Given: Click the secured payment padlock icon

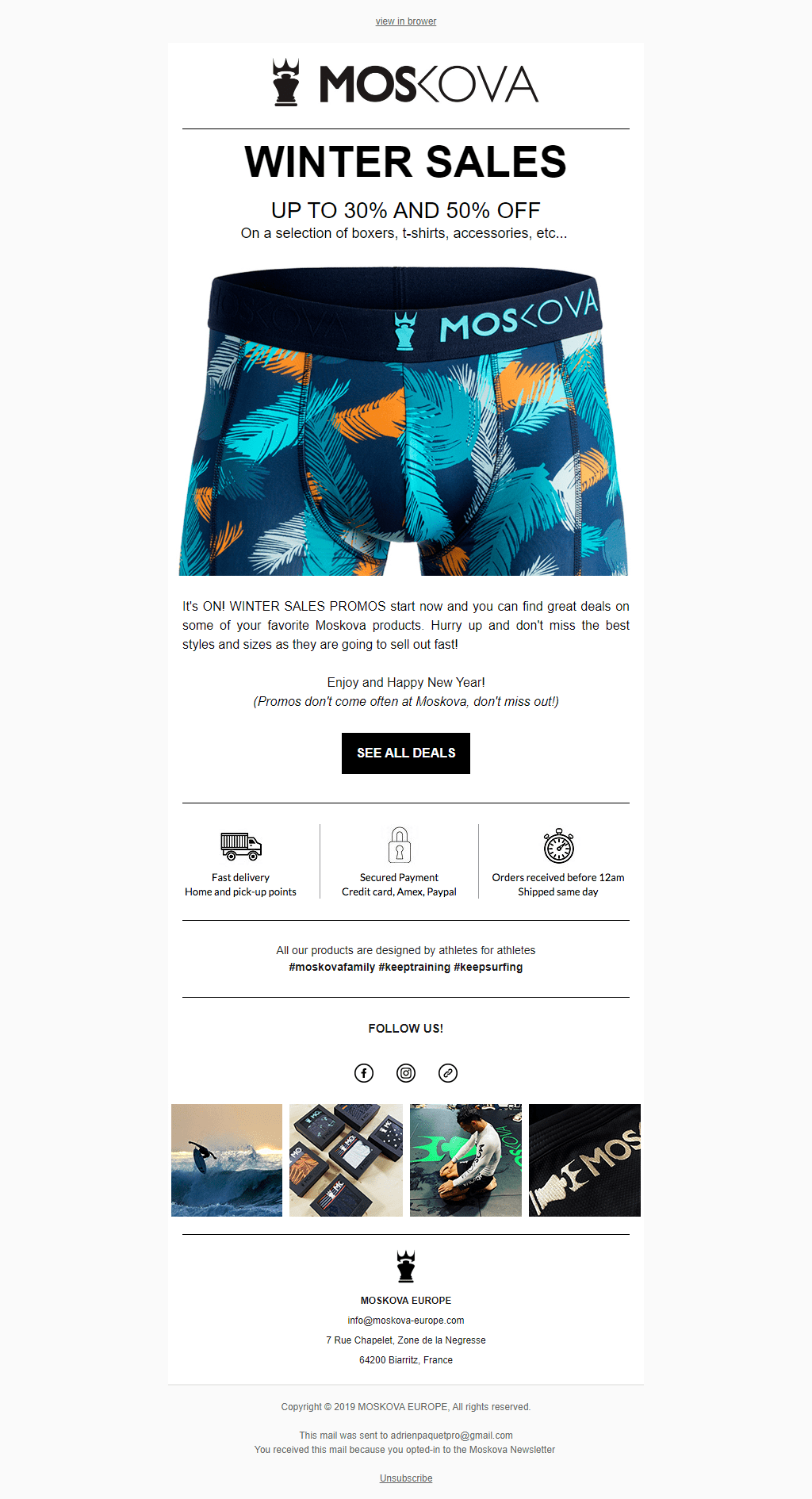Looking at the screenshot, I should point(400,845).
